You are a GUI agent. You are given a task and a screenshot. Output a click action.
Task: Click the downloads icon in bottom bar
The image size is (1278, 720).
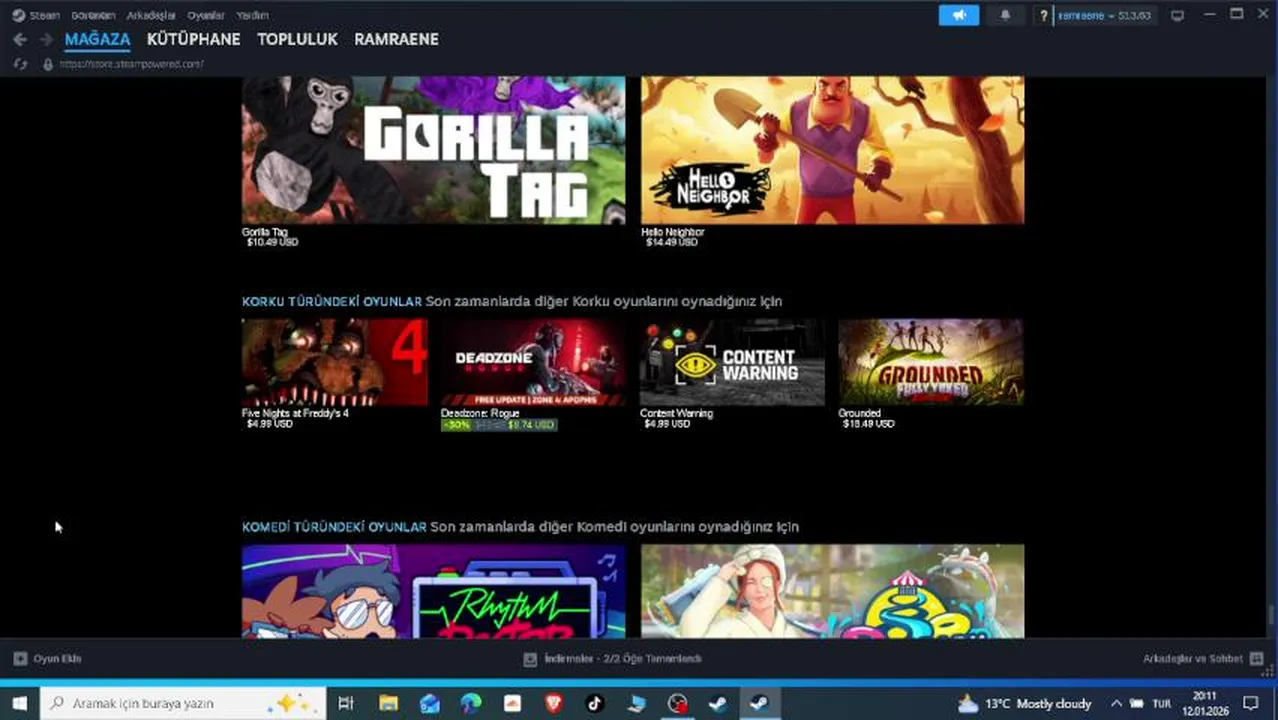pos(531,659)
